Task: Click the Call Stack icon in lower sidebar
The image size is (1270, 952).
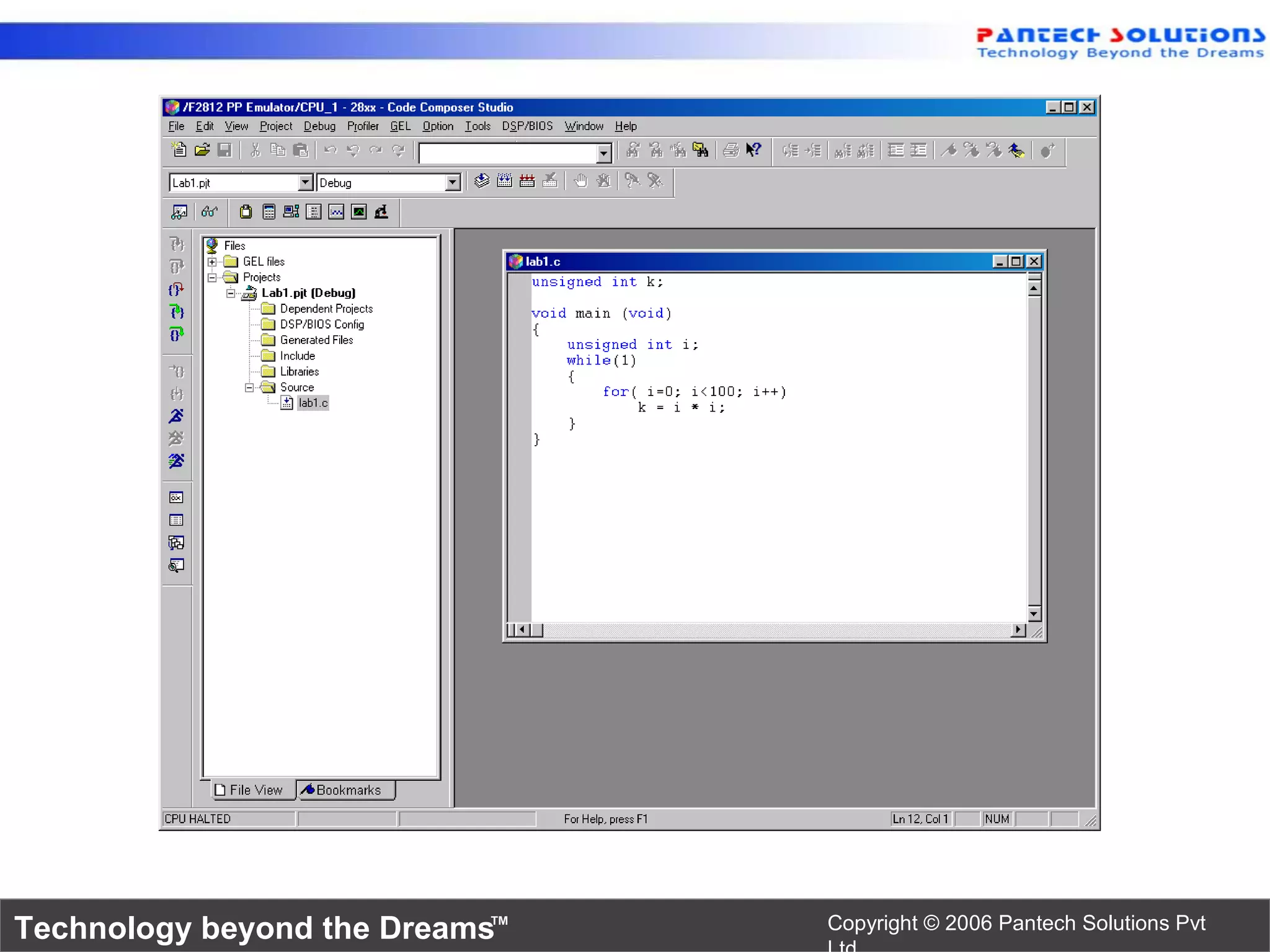Action: 176,543
